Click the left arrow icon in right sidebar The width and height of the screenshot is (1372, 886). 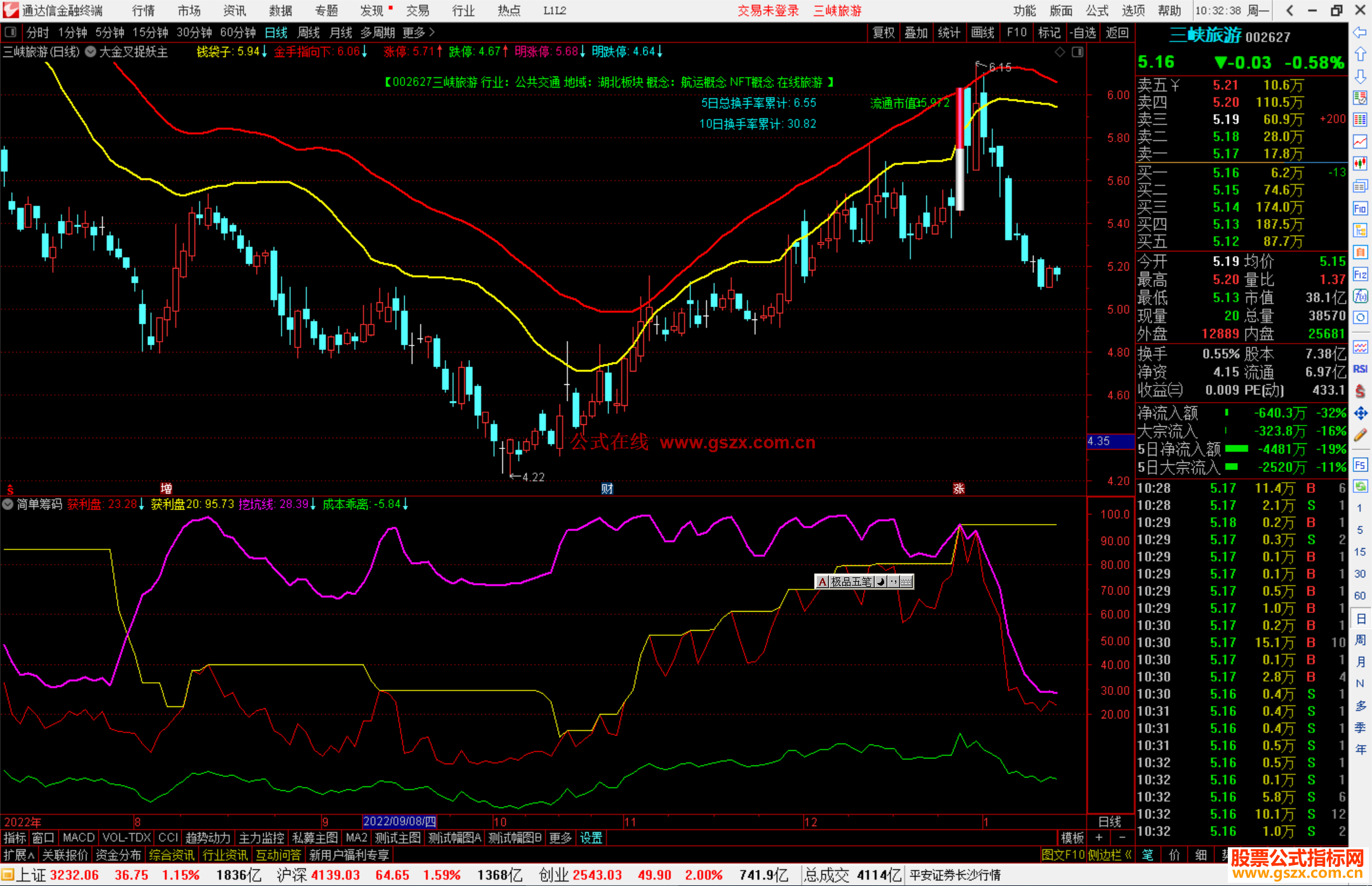coord(1360,32)
